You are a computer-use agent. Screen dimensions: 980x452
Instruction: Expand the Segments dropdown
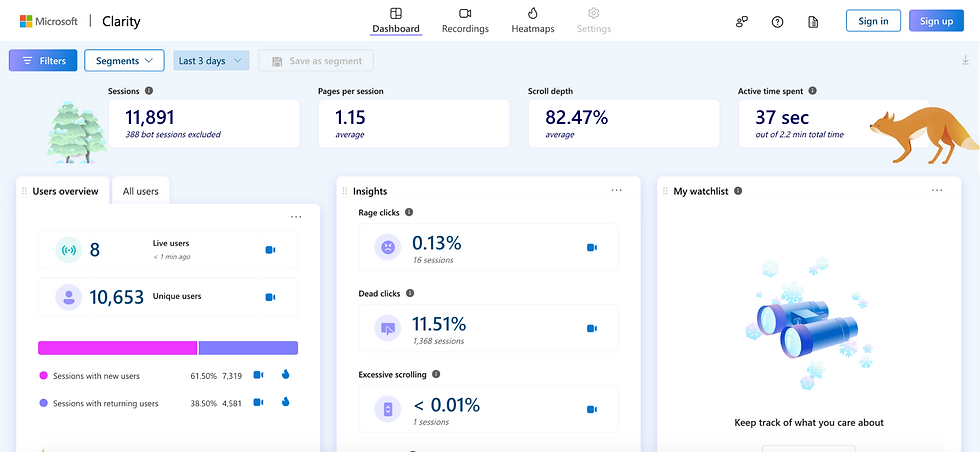coord(124,61)
